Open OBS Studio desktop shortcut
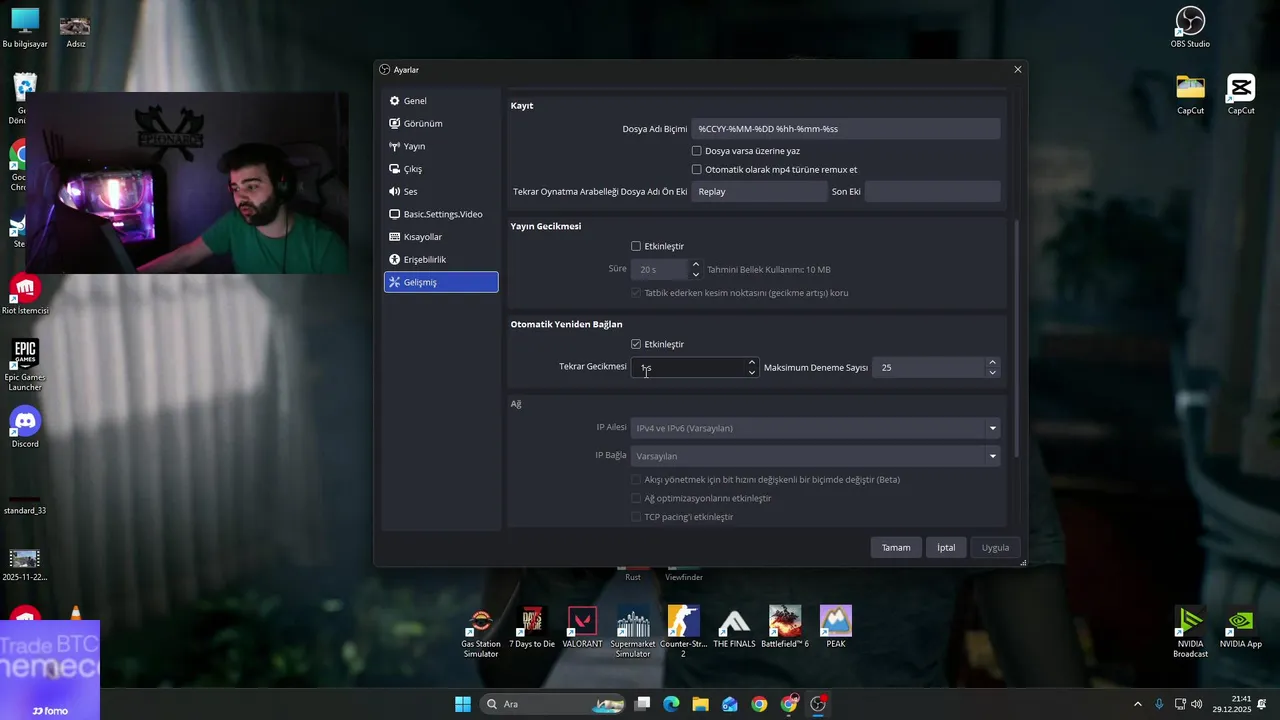 [x=1190, y=27]
